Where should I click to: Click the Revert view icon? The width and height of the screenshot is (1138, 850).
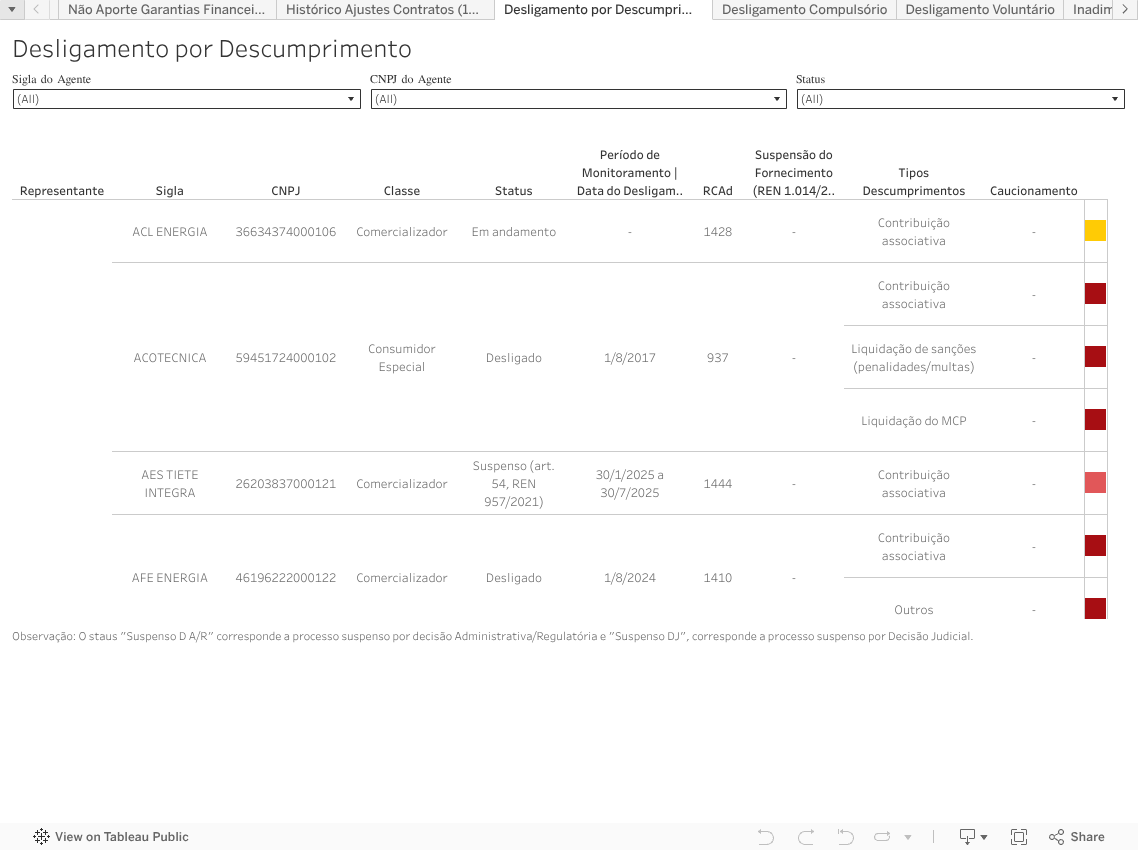[x=845, y=837]
